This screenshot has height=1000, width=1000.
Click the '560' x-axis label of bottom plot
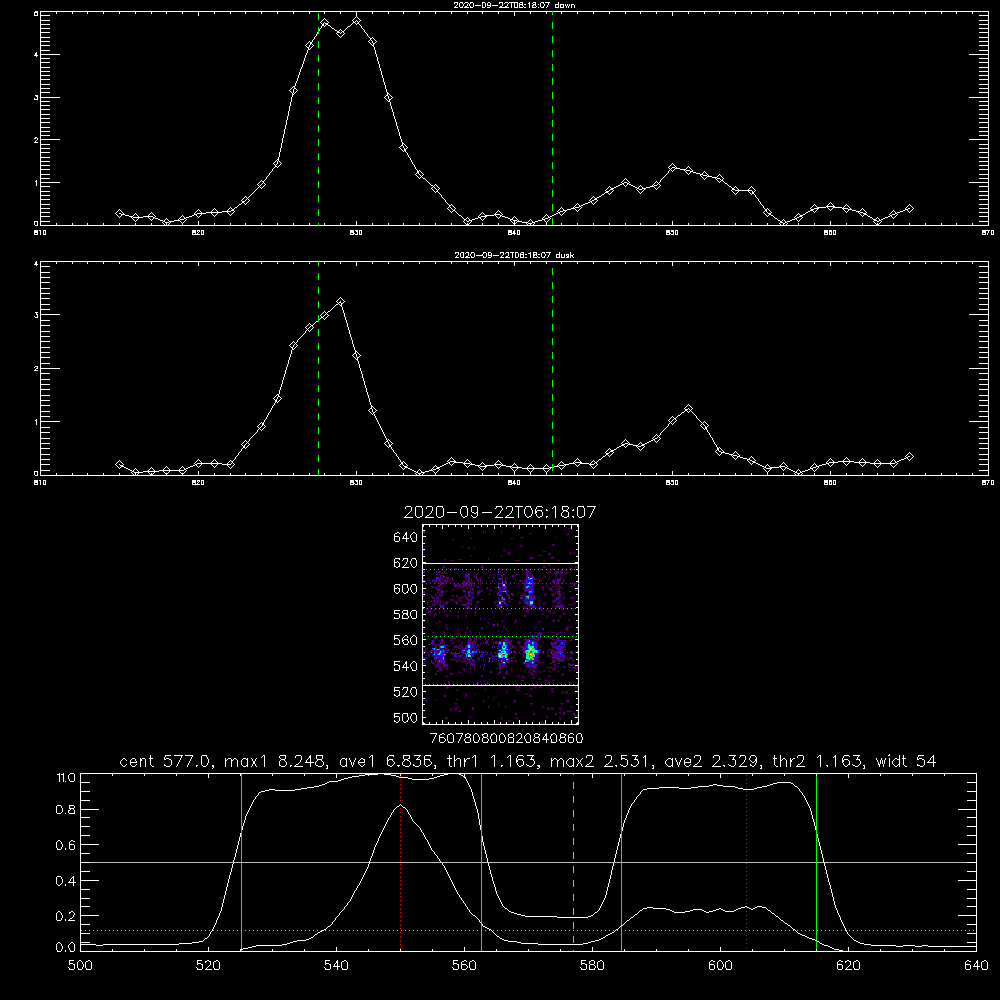464,966
